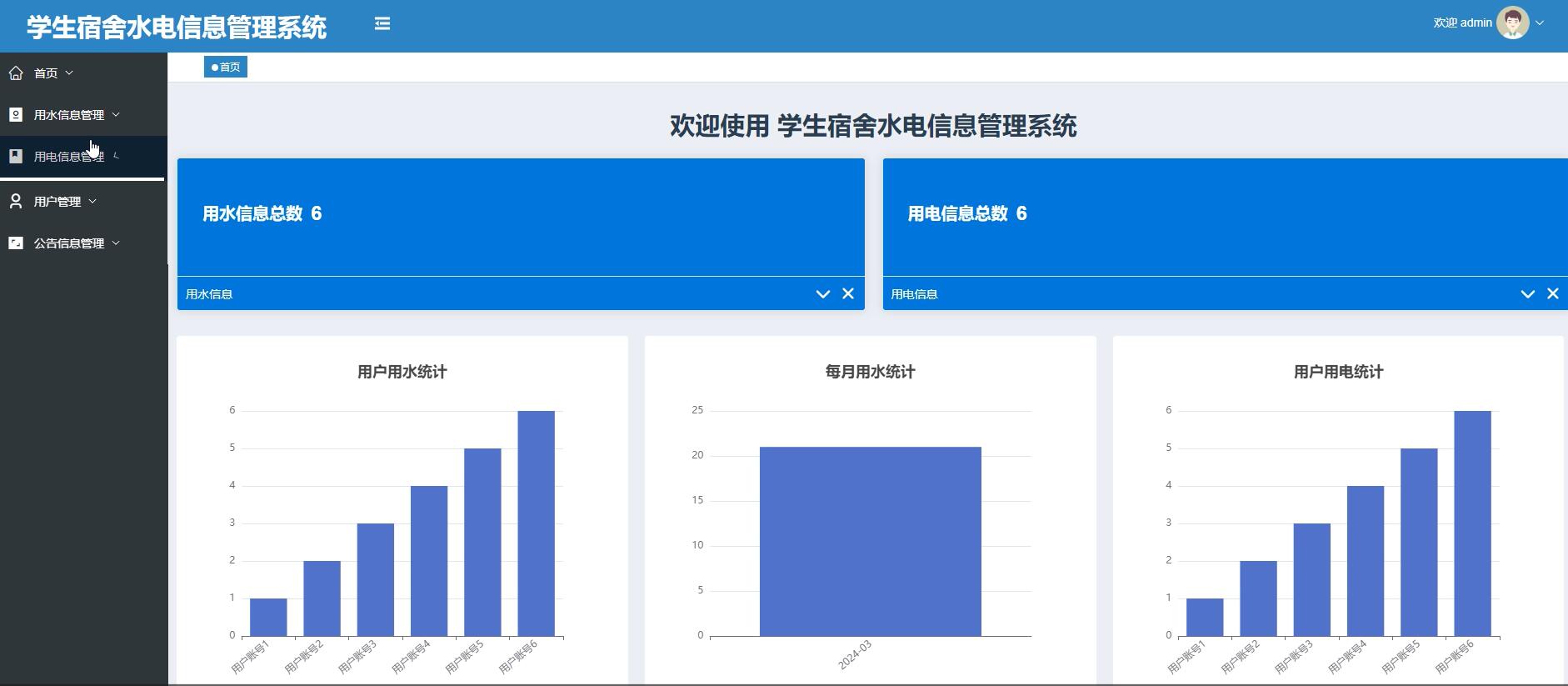Click the welcome heading 欢迎使用 学生宿舍水电信息管理系统

[x=873, y=126]
